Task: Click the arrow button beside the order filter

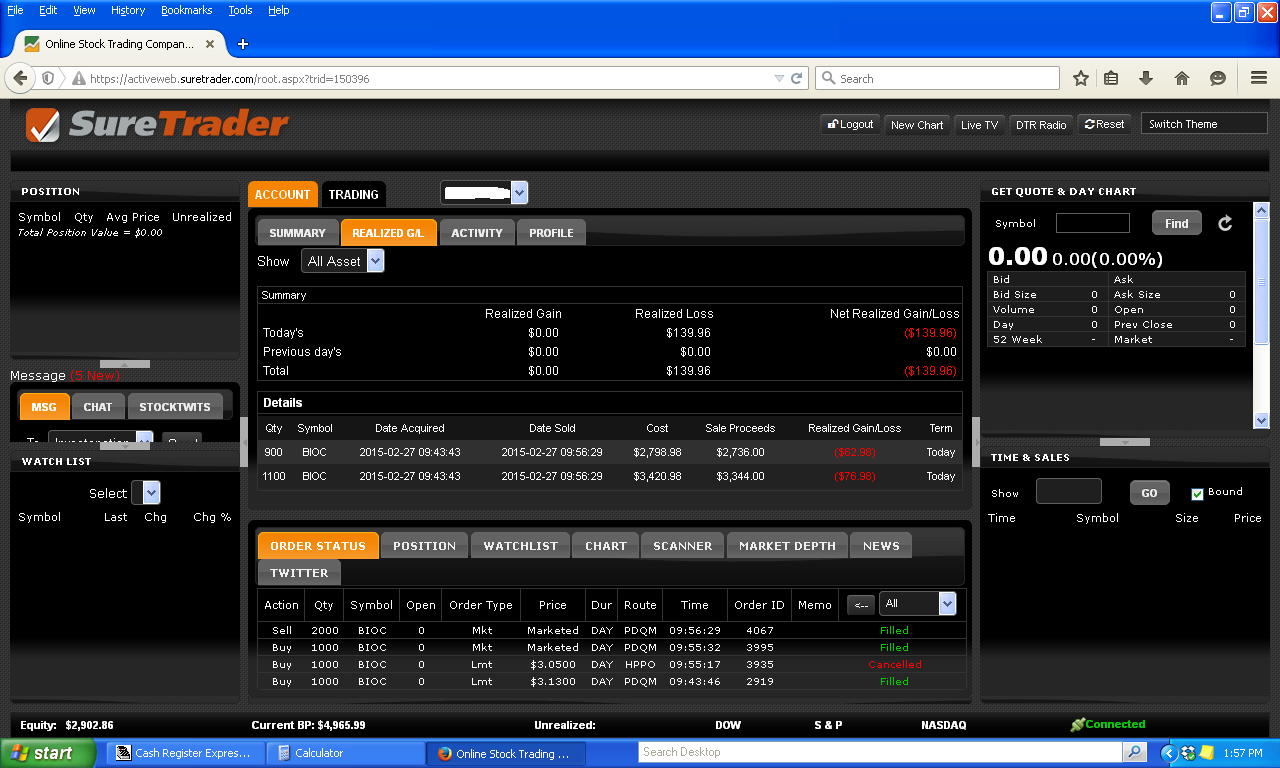Action: click(x=860, y=604)
